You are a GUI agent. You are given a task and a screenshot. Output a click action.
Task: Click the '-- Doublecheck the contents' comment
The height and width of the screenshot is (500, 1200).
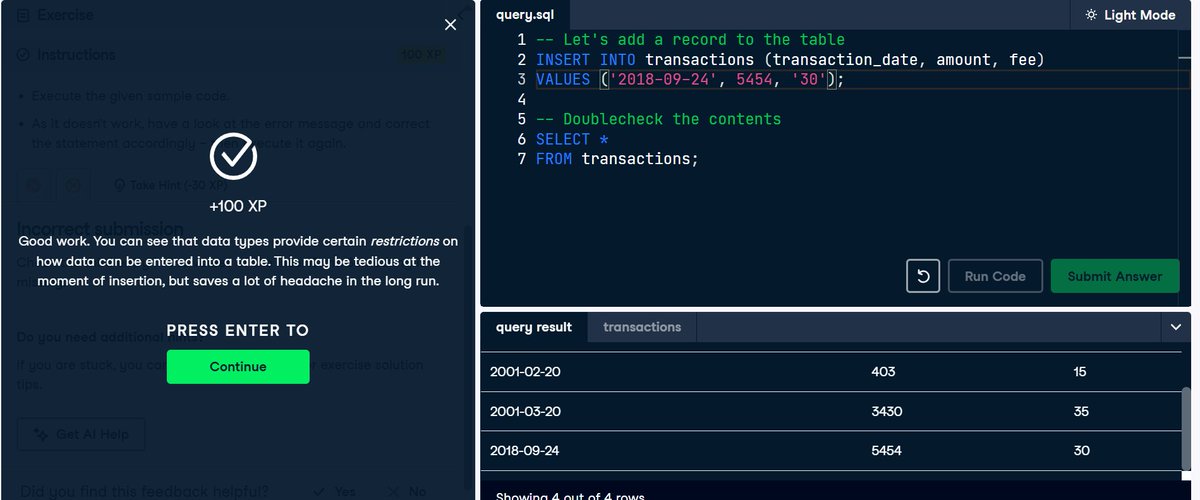658,119
